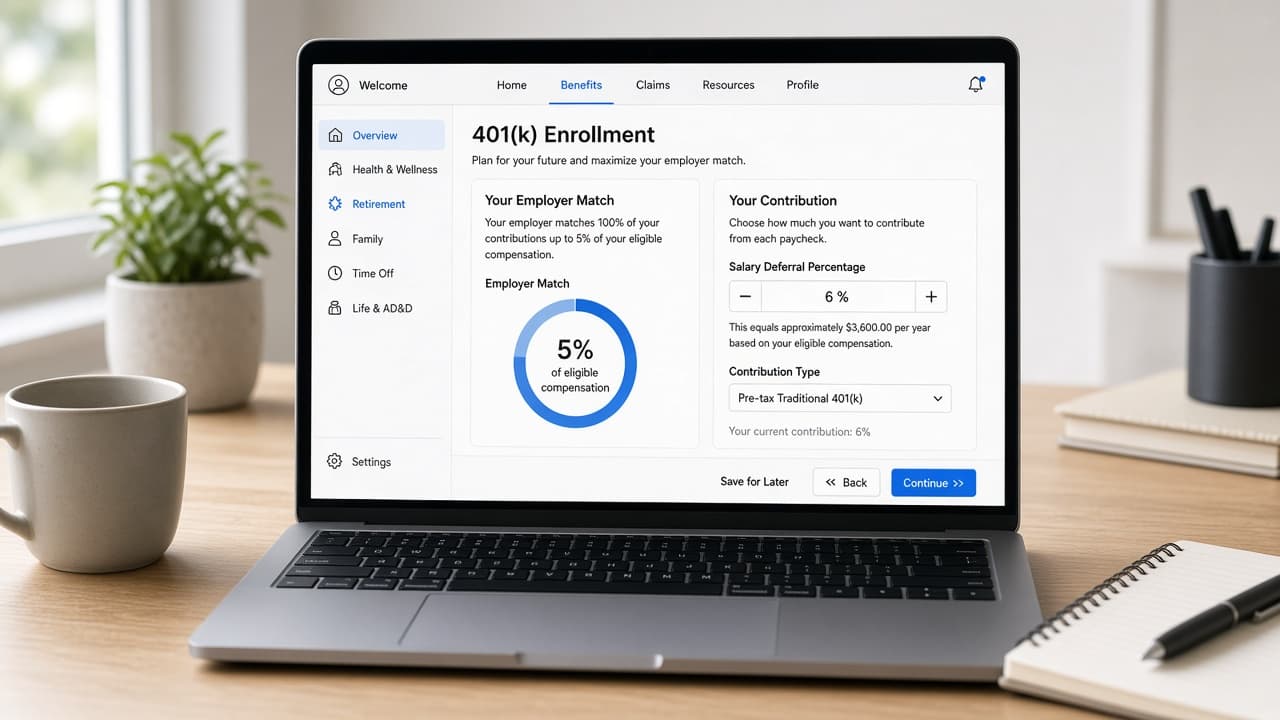Click the Salary Deferral Percentage label
This screenshot has width=1280, height=720.
(x=797, y=267)
